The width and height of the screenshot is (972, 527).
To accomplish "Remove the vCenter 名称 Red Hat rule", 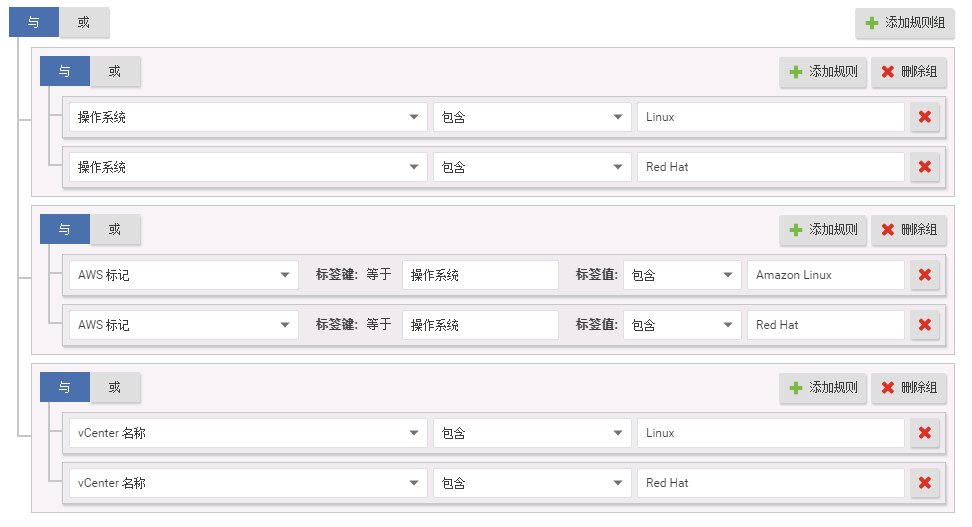I will pyautogui.click(x=924, y=483).
